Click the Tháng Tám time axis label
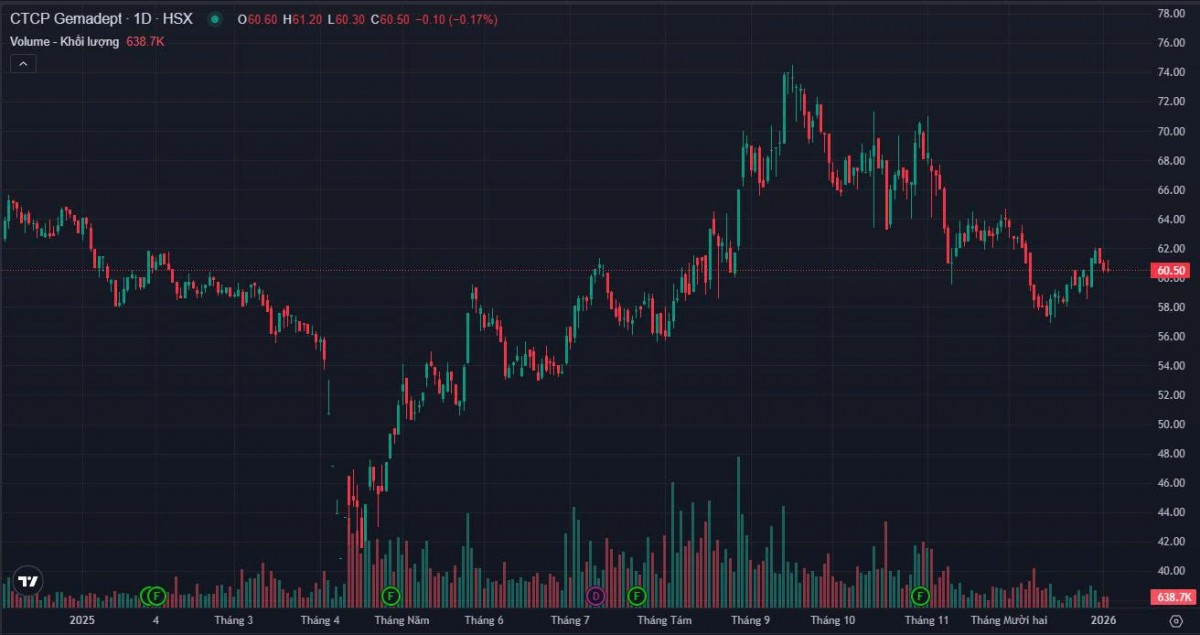Screen dimensions: 1200x635 [665, 621]
